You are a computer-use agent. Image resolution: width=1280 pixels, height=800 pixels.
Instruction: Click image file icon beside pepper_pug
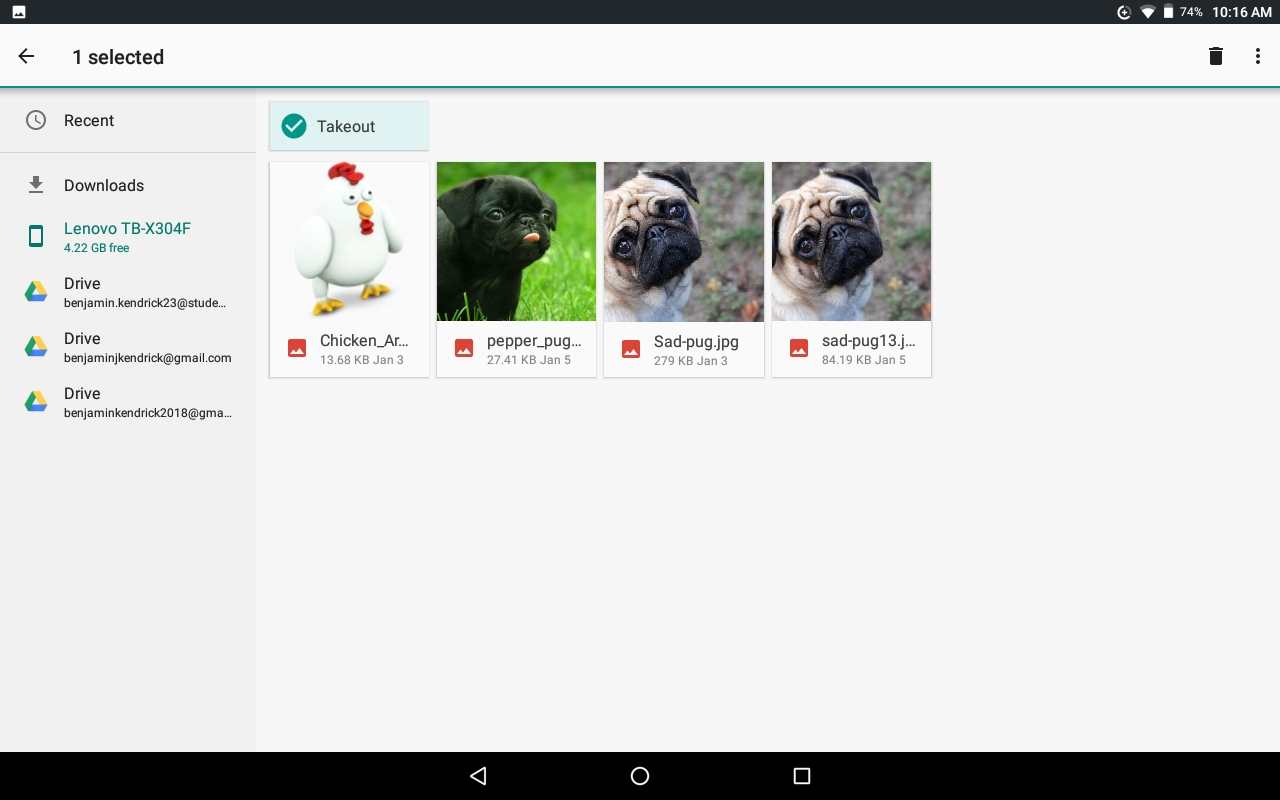point(463,348)
